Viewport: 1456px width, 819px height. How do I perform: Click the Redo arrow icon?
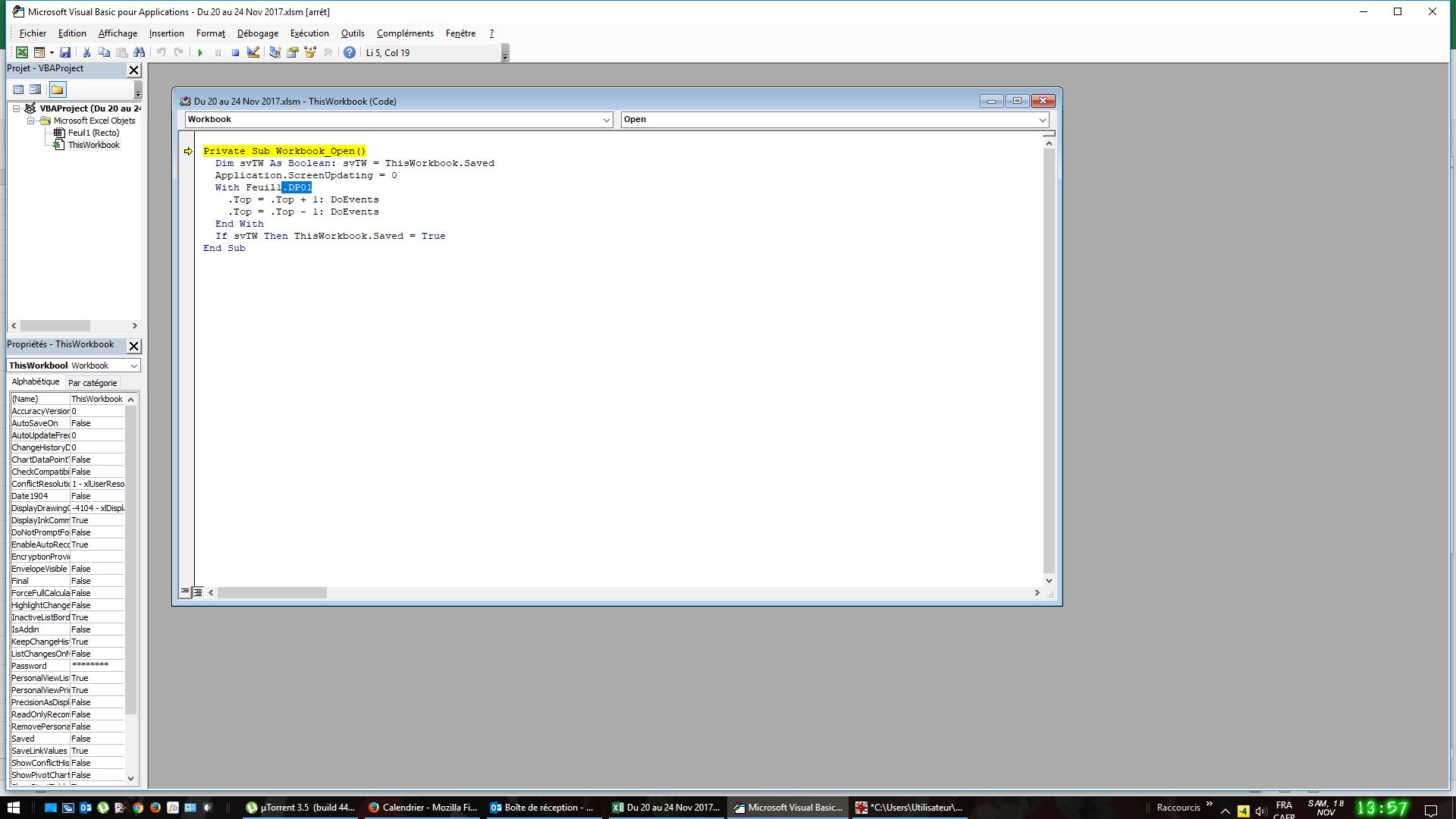tap(179, 52)
